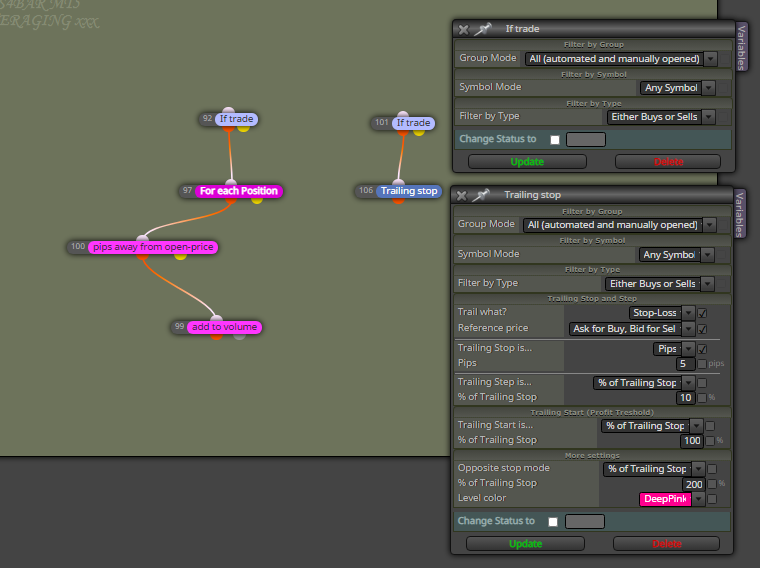Edit Trailing Start percent field showing 100
This screenshot has width=760, height=568.
692,441
